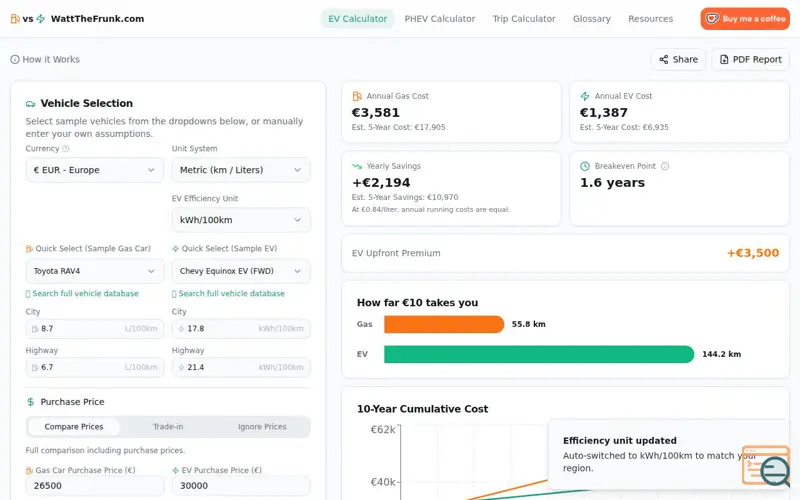The width and height of the screenshot is (800, 500).
Task: Click the orange Gas distance bar
Action: point(444,324)
